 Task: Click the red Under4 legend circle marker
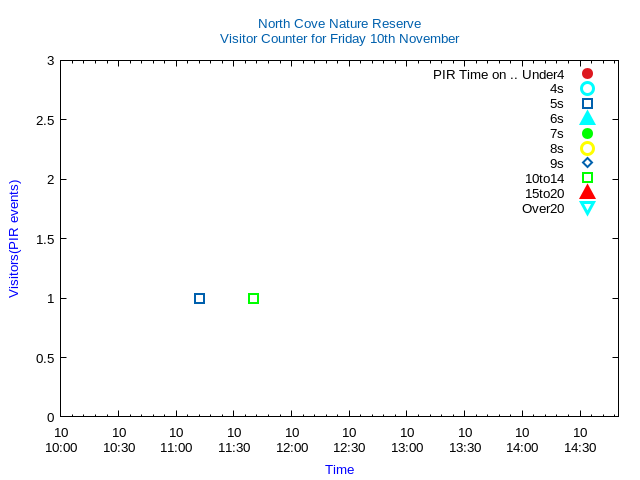pyautogui.click(x=587, y=74)
